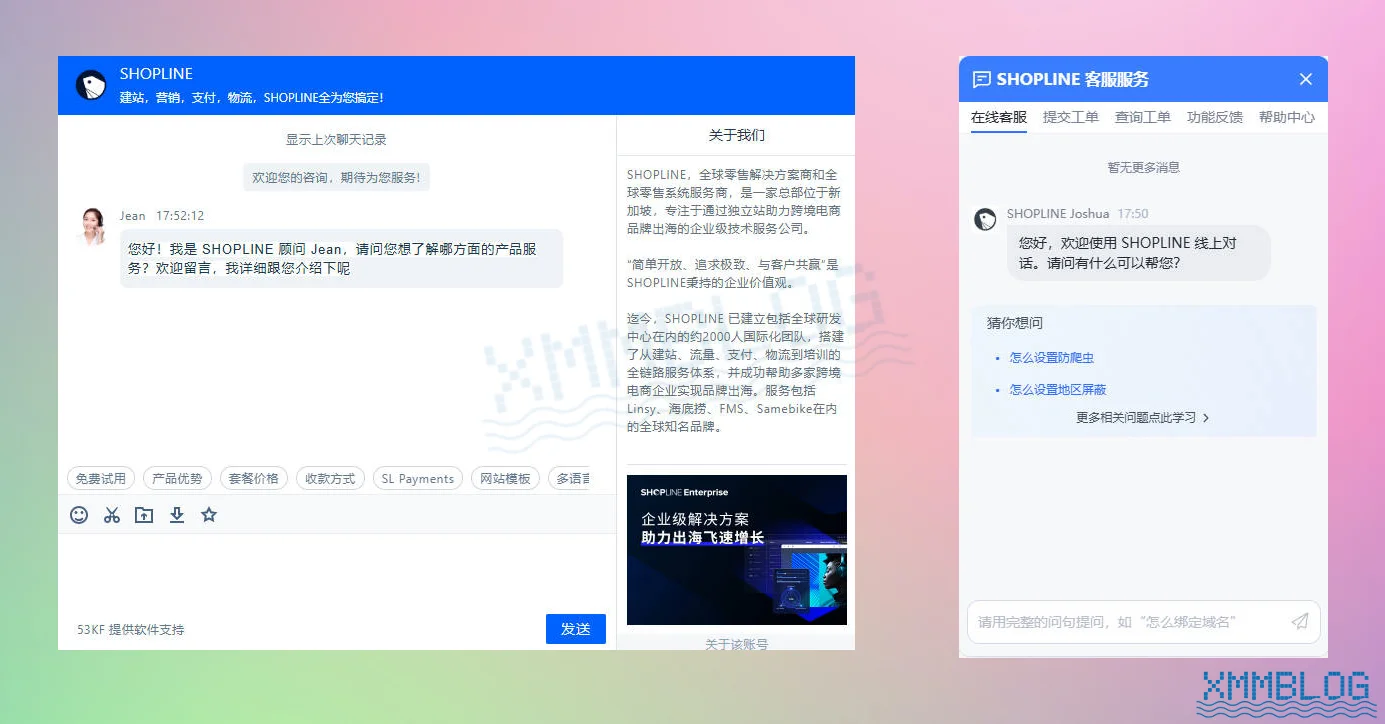The height and width of the screenshot is (724, 1385).
Task: Click the 猜你想问 heading
Action: coord(1015,323)
